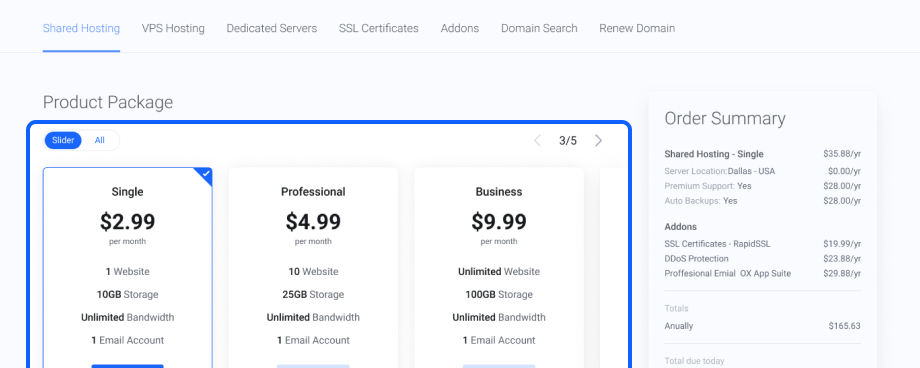
Task: Click the Order Summary heading
Action: pyautogui.click(x=725, y=119)
